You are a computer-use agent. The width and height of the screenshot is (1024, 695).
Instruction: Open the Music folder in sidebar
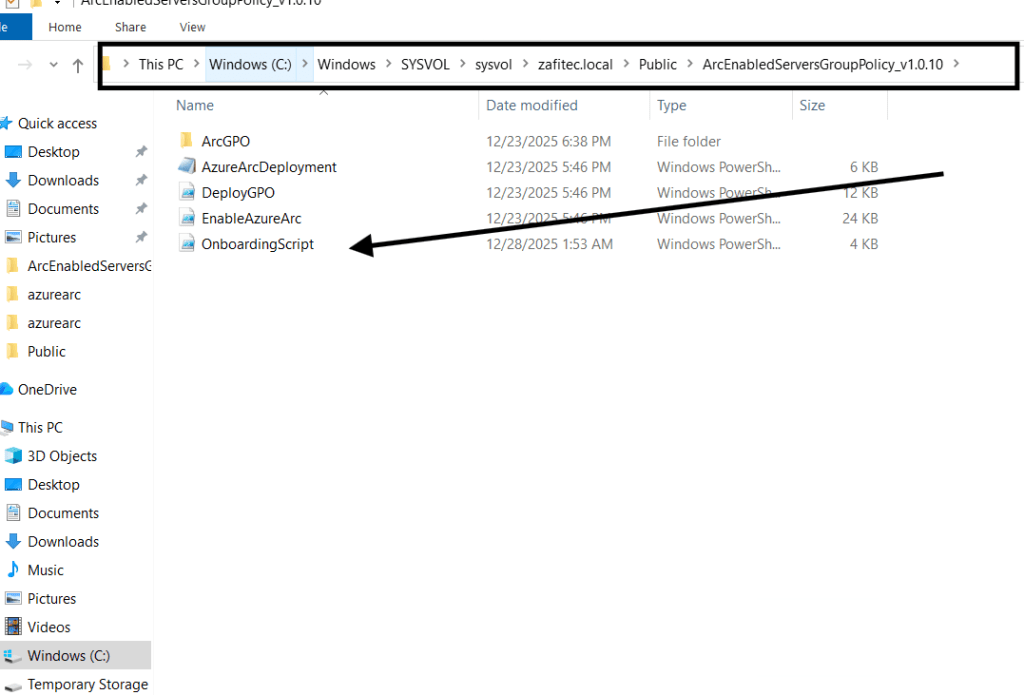click(45, 570)
